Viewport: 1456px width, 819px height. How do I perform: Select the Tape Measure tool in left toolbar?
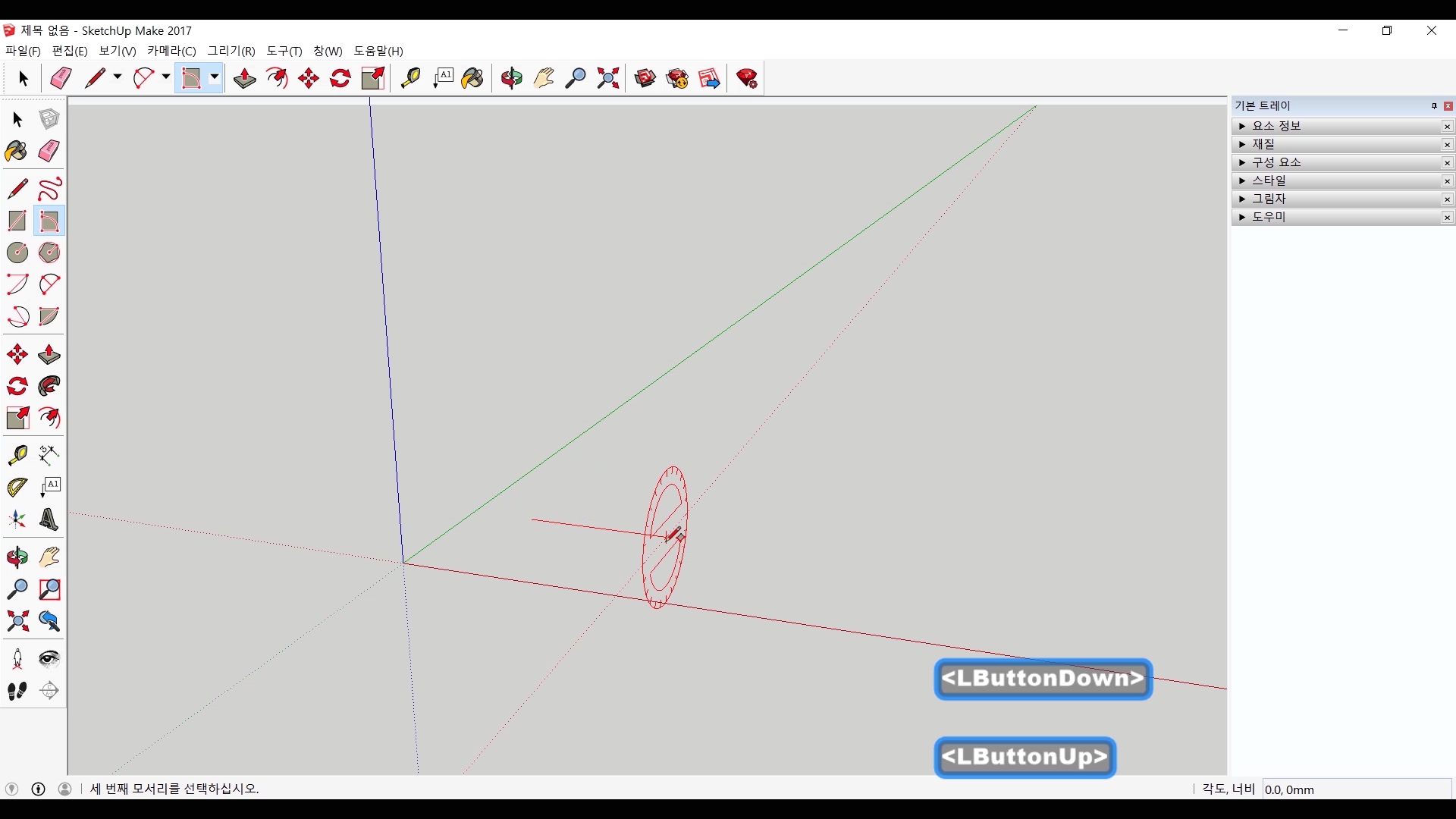(17, 455)
